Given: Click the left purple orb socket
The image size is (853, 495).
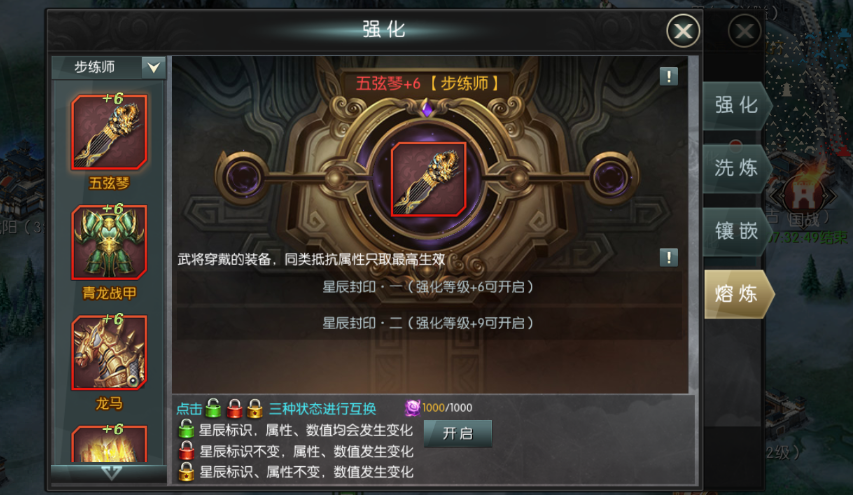Looking at the screenshot, I should point(243,178).
